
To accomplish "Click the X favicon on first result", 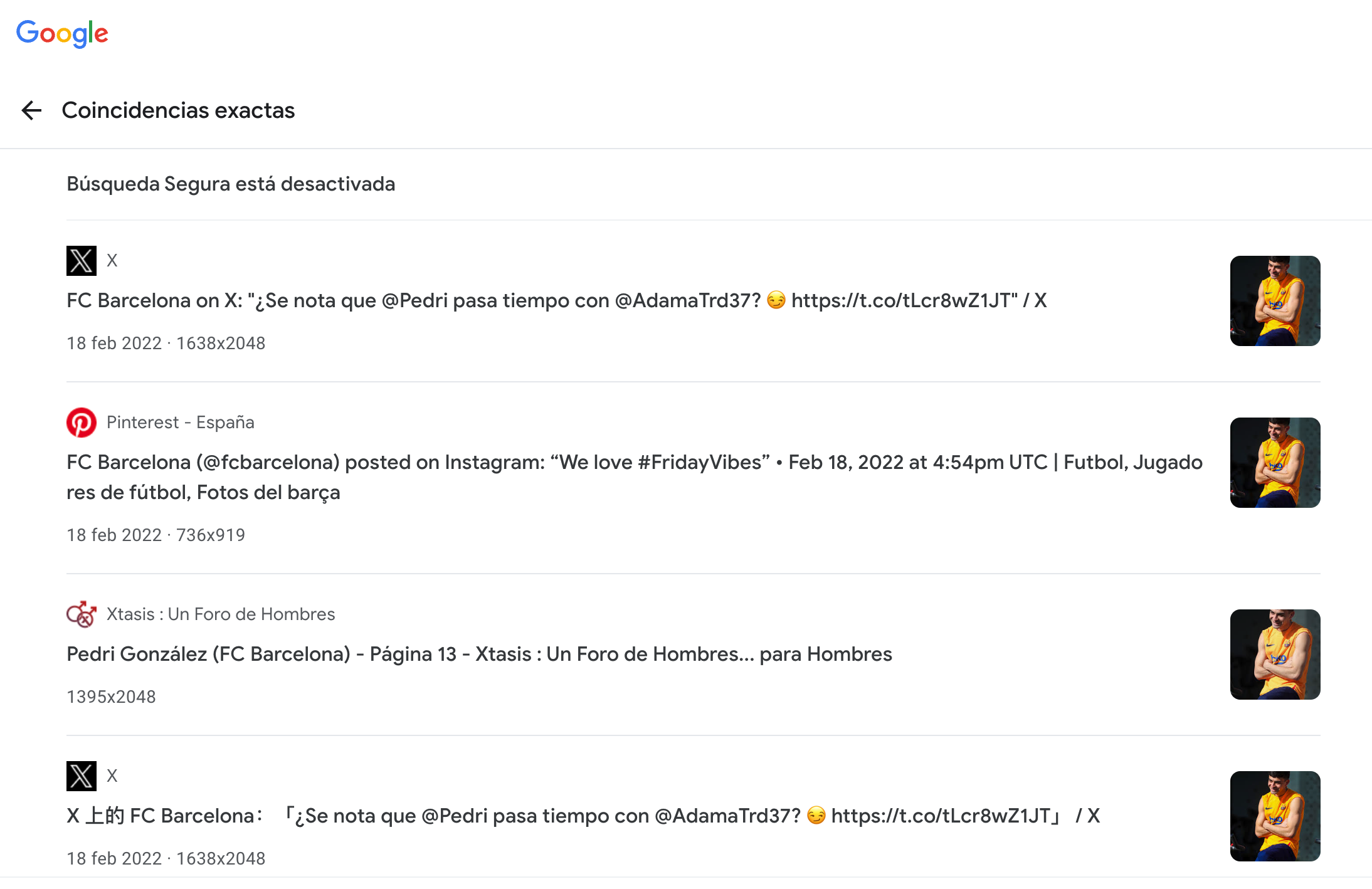I will point(82,261).
